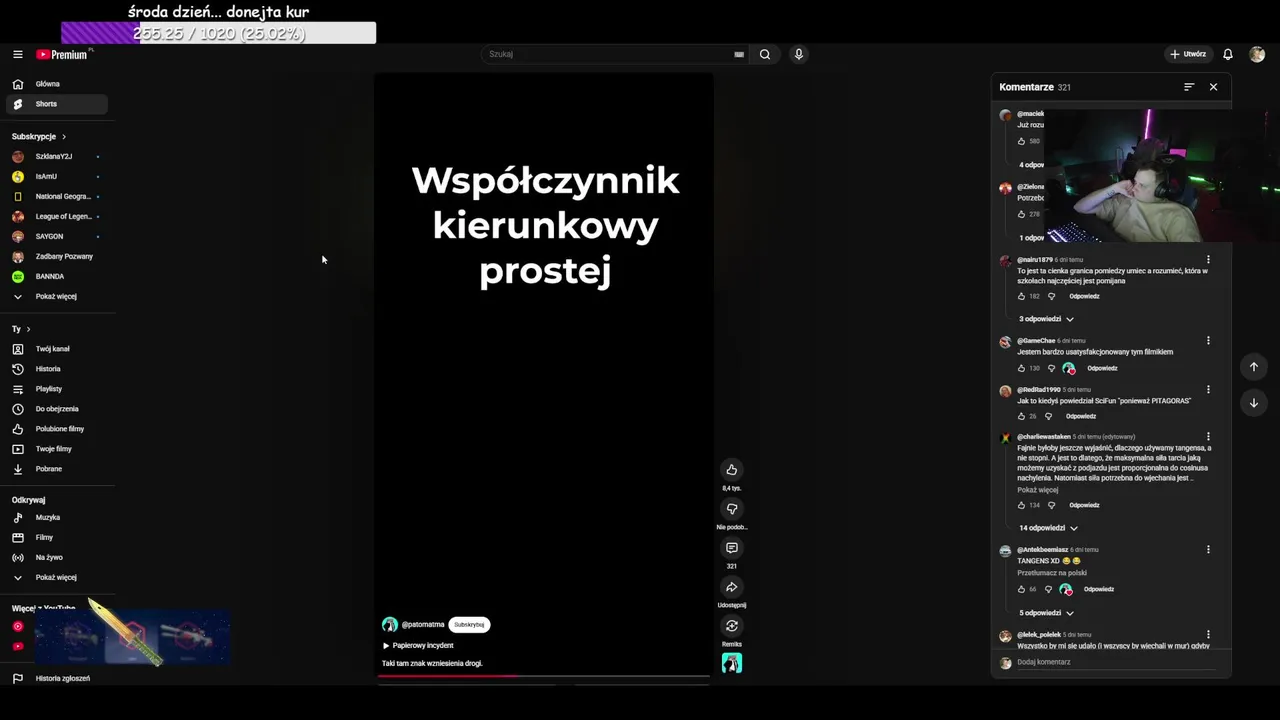This screenshot has height=720, width=1280.
Task: Click the Dodaj komentarz field
Action: (x=1114, y=662)
